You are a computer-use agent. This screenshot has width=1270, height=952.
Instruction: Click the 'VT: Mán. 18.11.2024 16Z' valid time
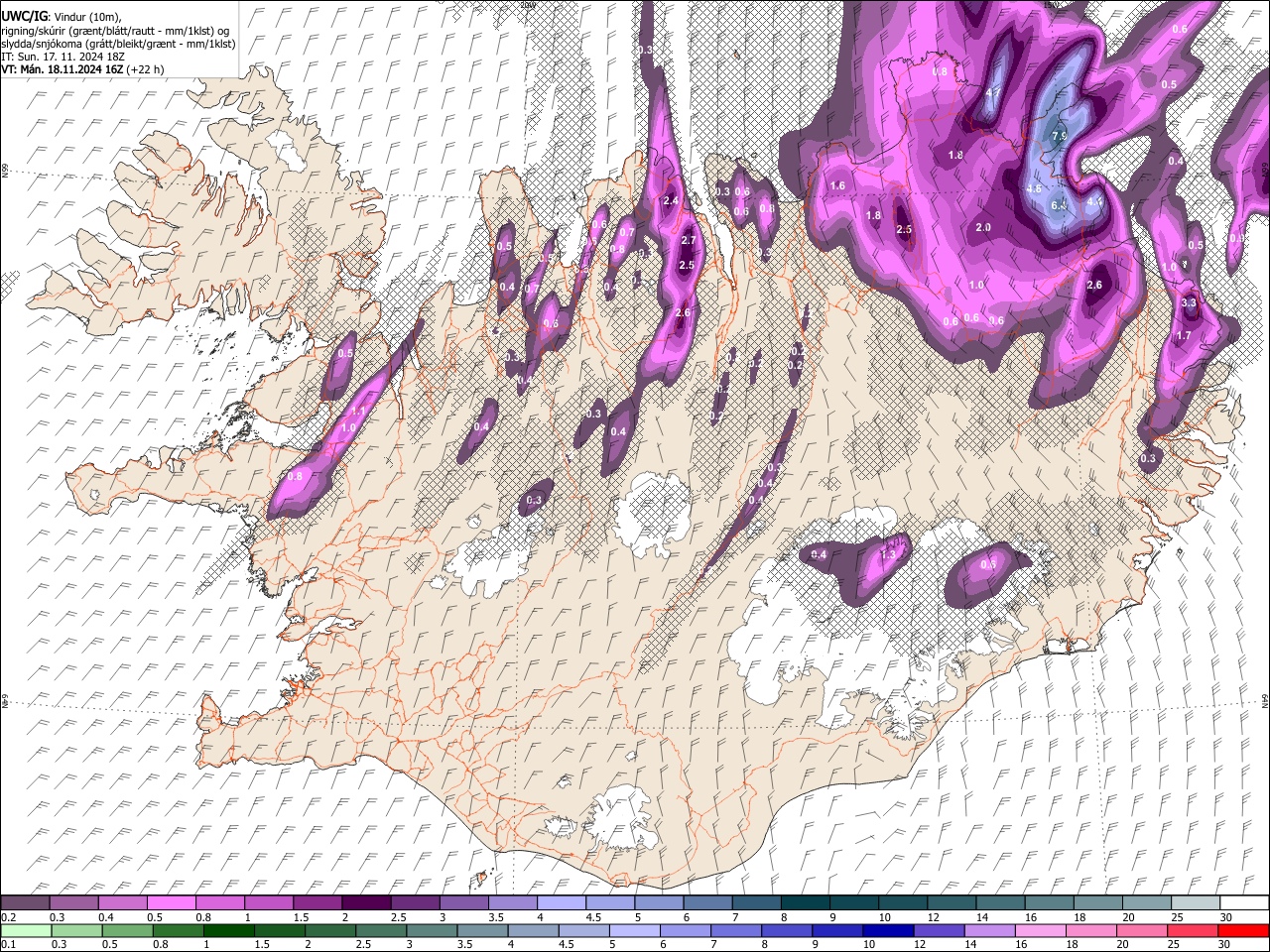[x=62, y=69]
